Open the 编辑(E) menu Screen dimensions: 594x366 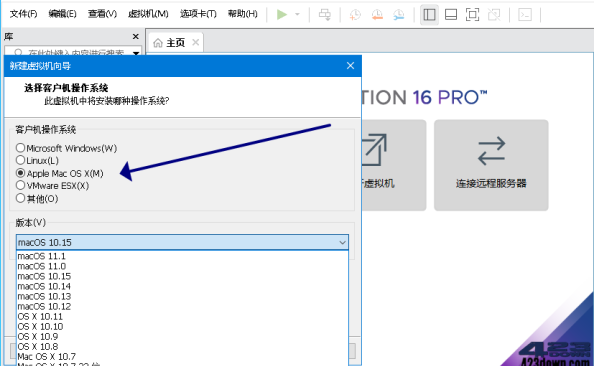pyautogui.click(x=63, y=14)
